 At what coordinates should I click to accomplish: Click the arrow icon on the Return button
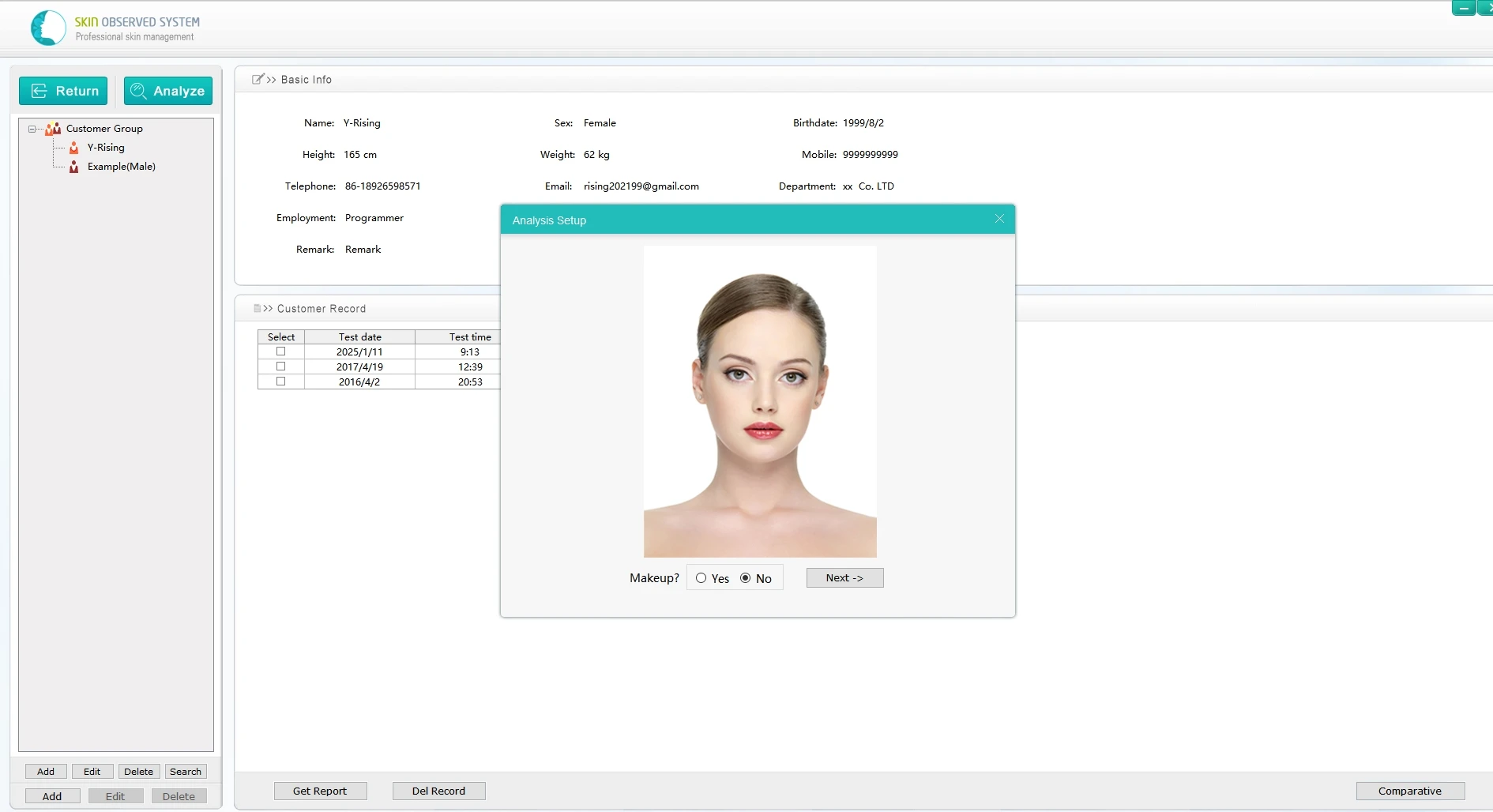click(38, 91)
